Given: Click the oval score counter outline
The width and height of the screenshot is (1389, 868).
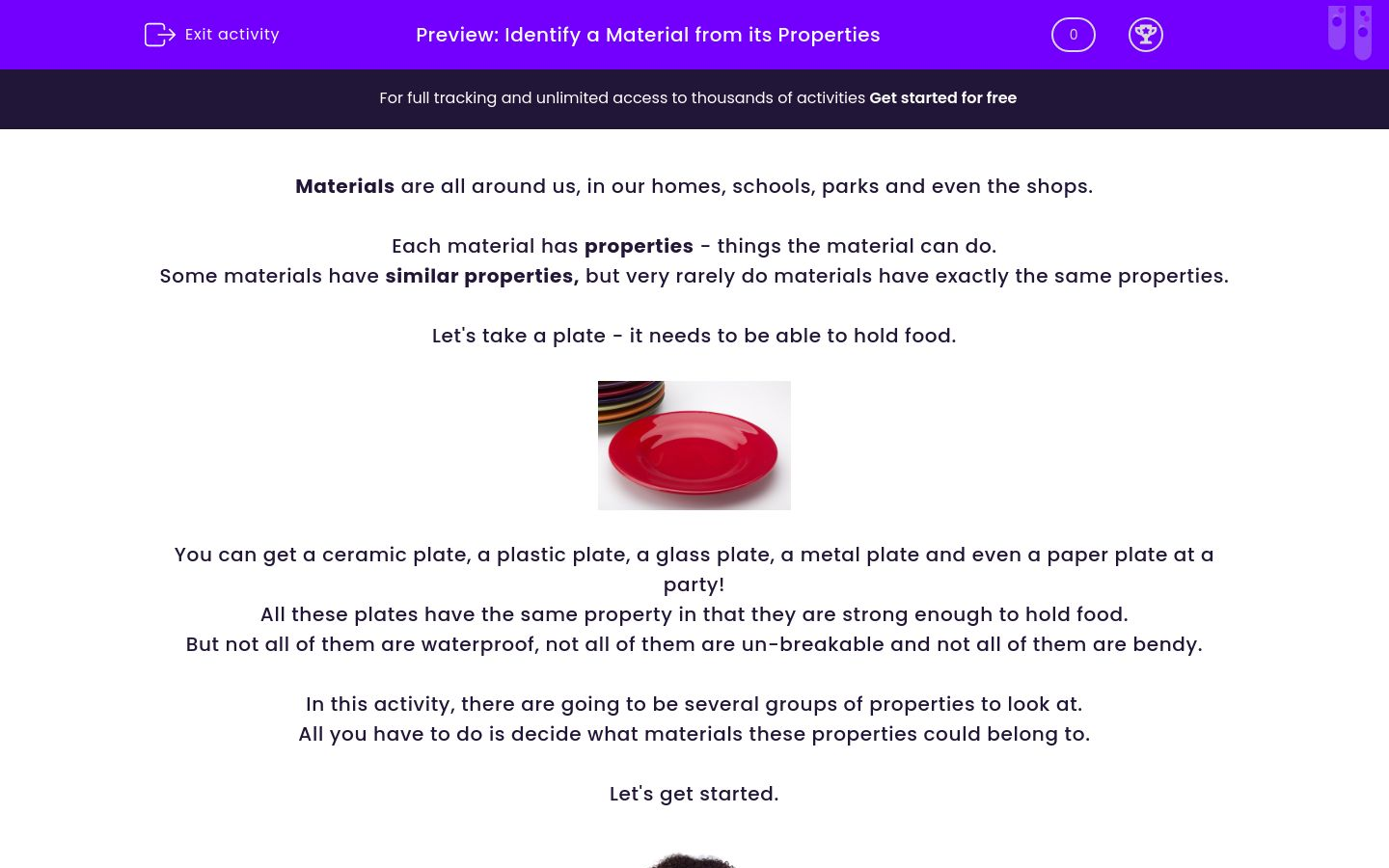Looking at the screenshot, I should [1073, 35].
